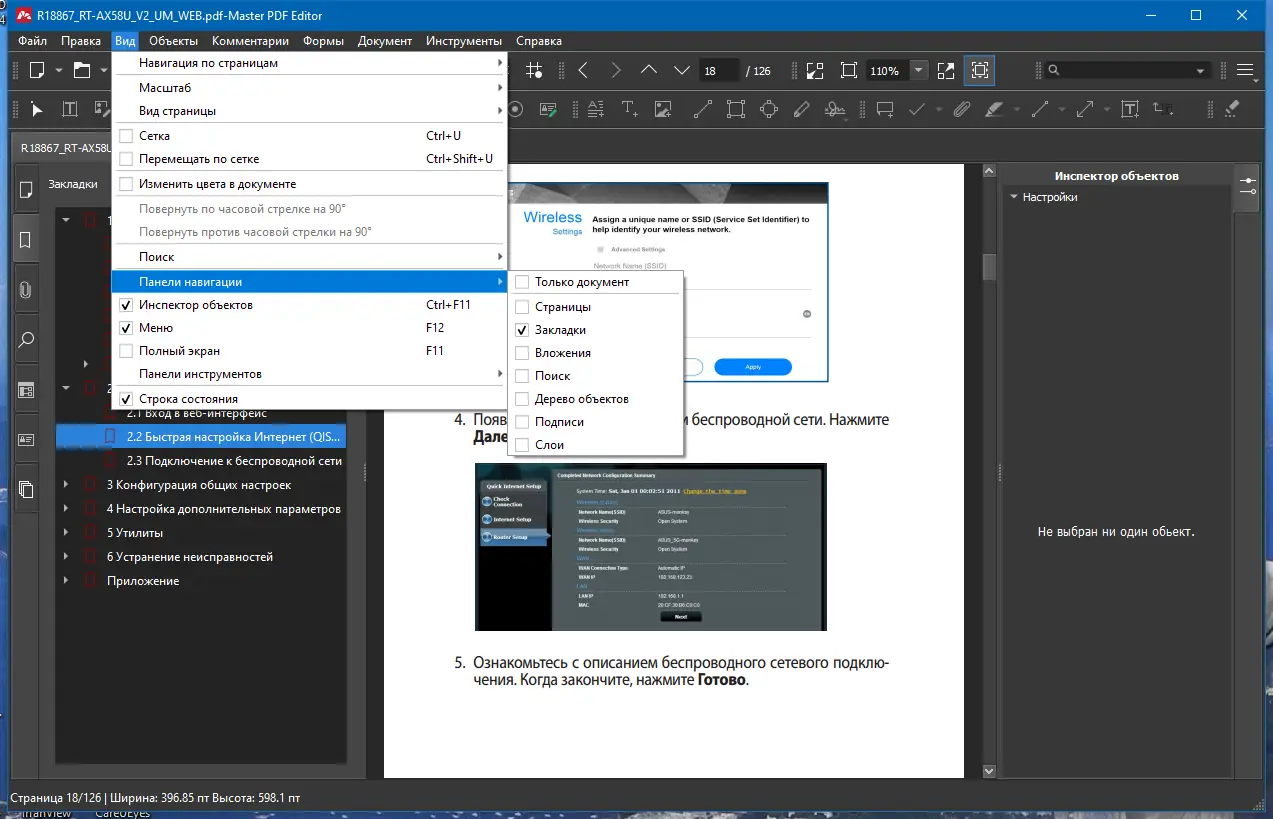Click the Fit Page zoom icon
1273x819 pixels.
coord(849,71)
